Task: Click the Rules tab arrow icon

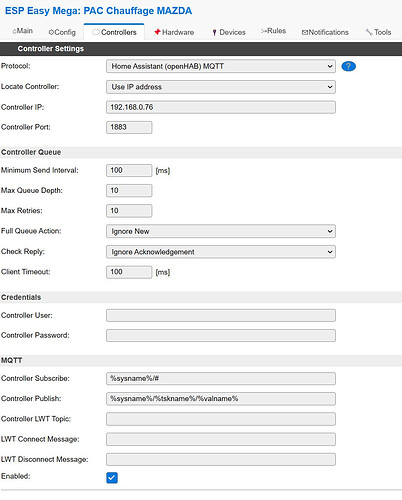Action: (x=264, y=31)
